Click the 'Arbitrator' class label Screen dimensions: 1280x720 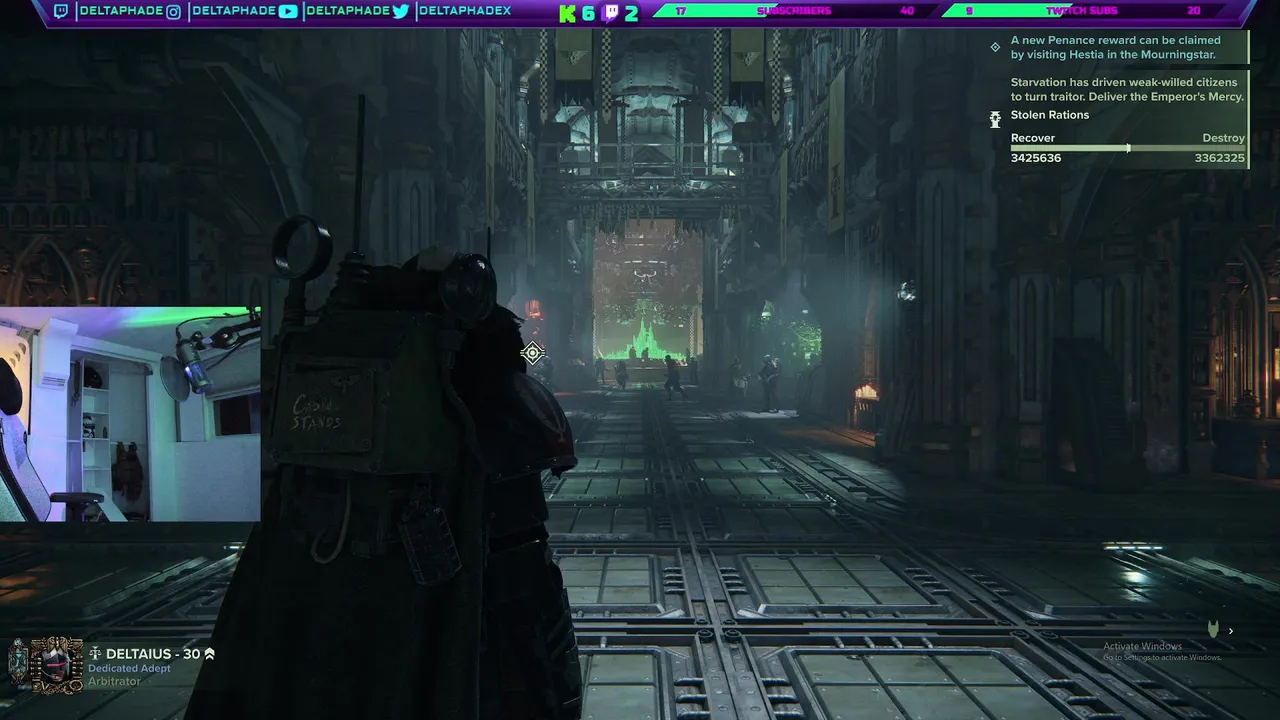[114, 681]
